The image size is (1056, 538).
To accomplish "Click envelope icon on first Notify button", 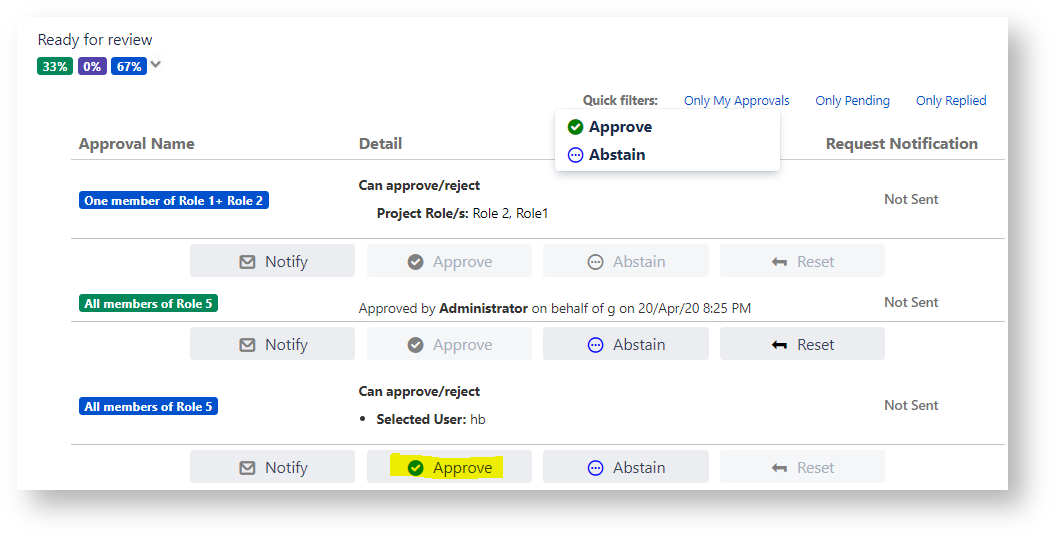I will (247, 262).
